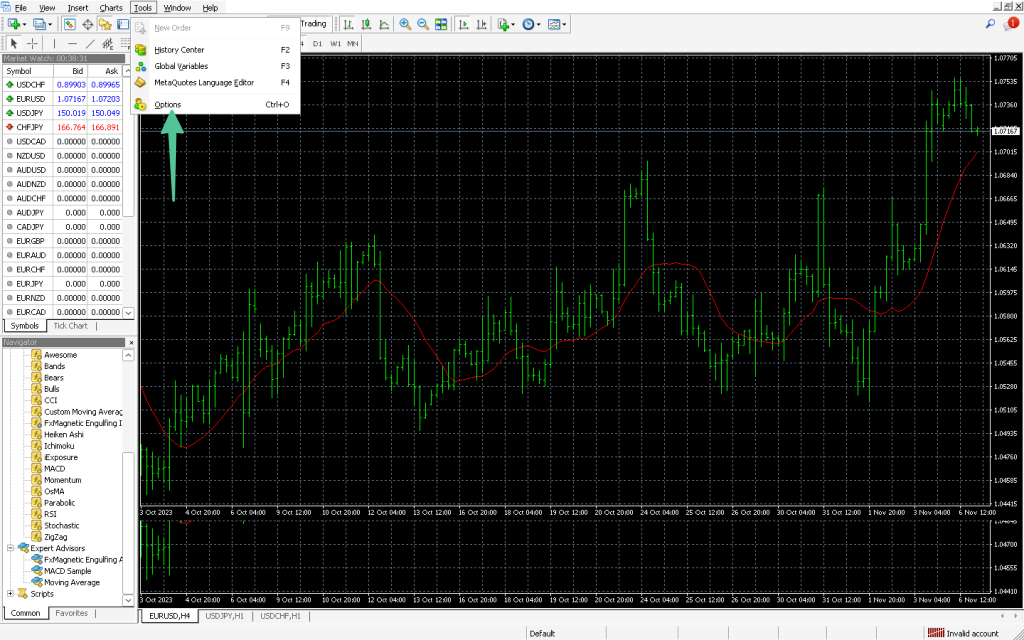Select the Crosshair tool
Image resolution: width=1024 pixels, height=640 pixels.
(x=33, y=45)
